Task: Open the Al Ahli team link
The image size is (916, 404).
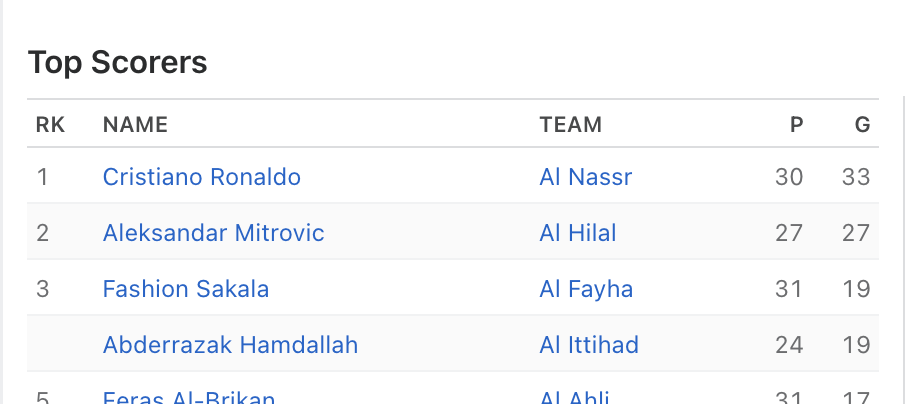Action: (x=574, y=397)
